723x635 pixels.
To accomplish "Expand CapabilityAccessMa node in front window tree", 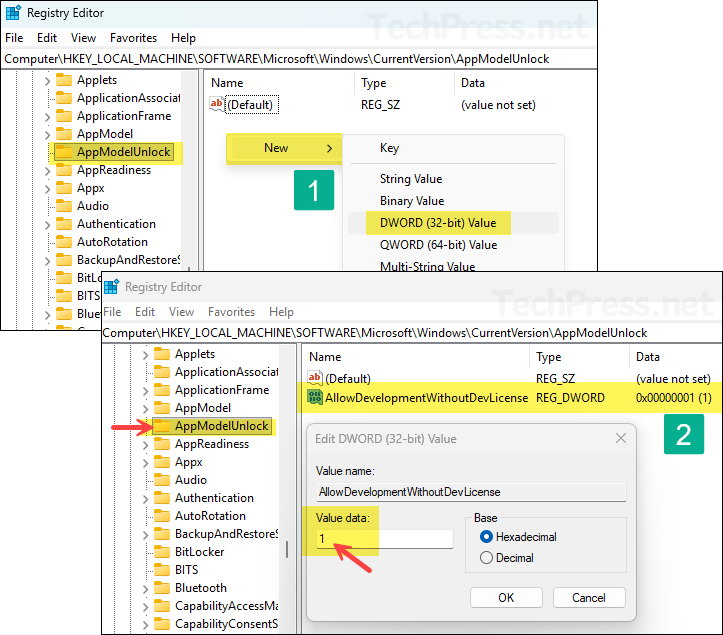I will 145,607.
